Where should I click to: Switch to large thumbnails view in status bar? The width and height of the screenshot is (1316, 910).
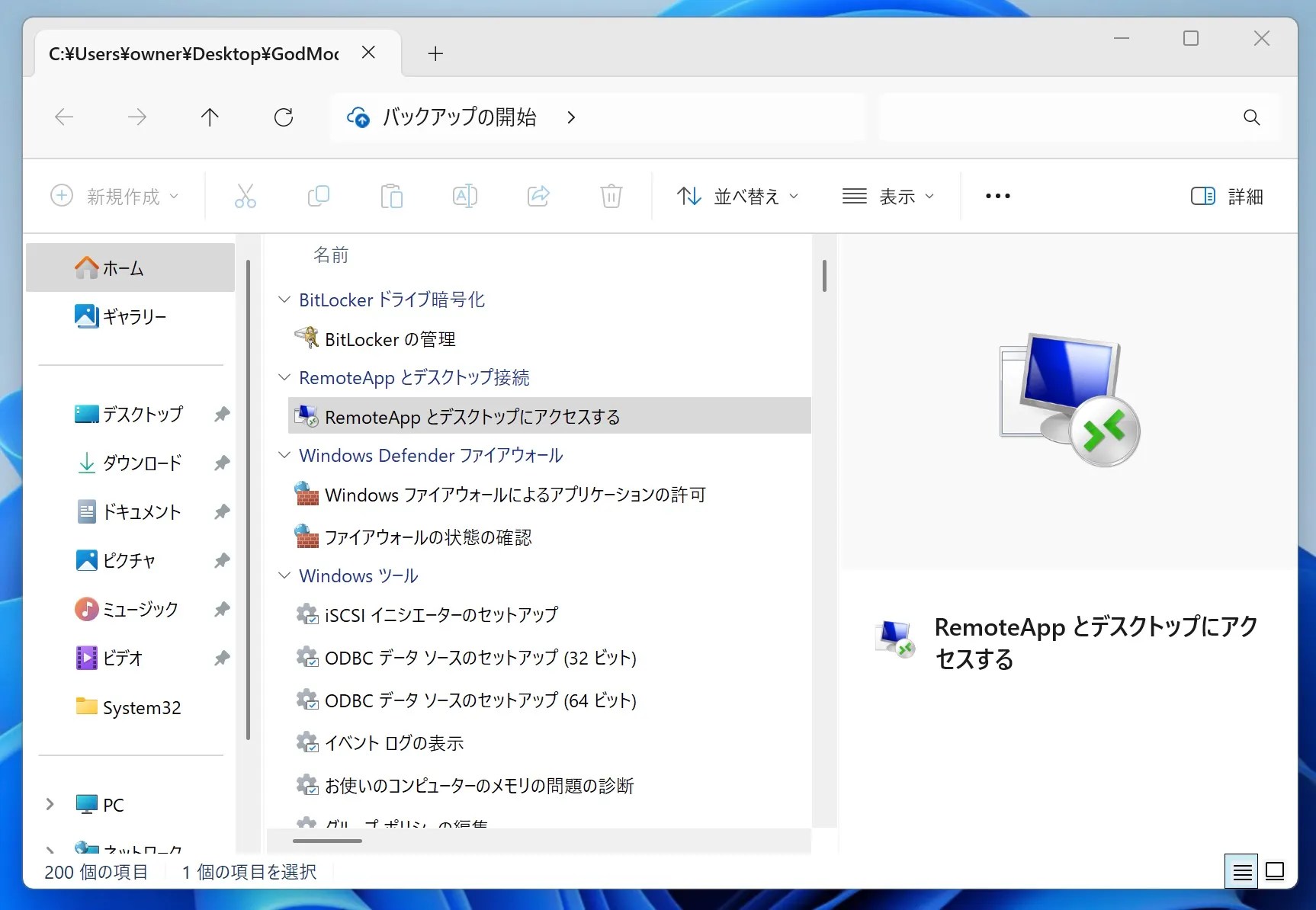(1275, 871)
